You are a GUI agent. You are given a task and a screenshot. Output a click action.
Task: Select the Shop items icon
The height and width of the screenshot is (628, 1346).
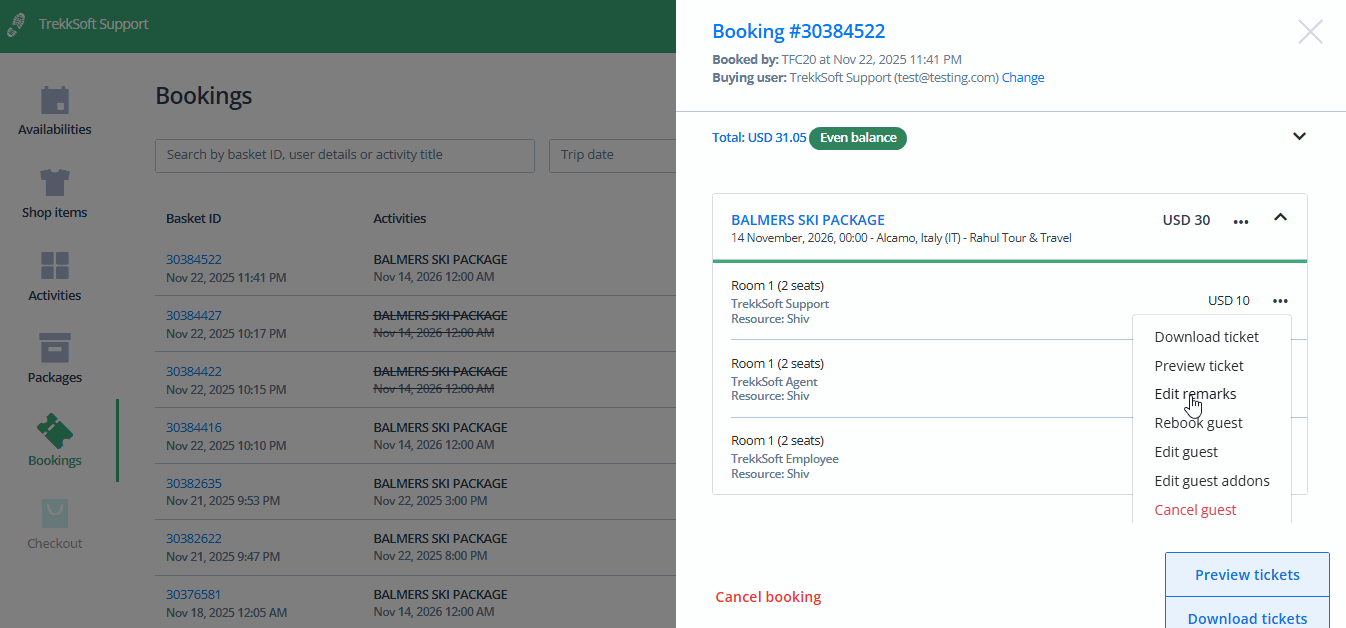pos(54,192)
